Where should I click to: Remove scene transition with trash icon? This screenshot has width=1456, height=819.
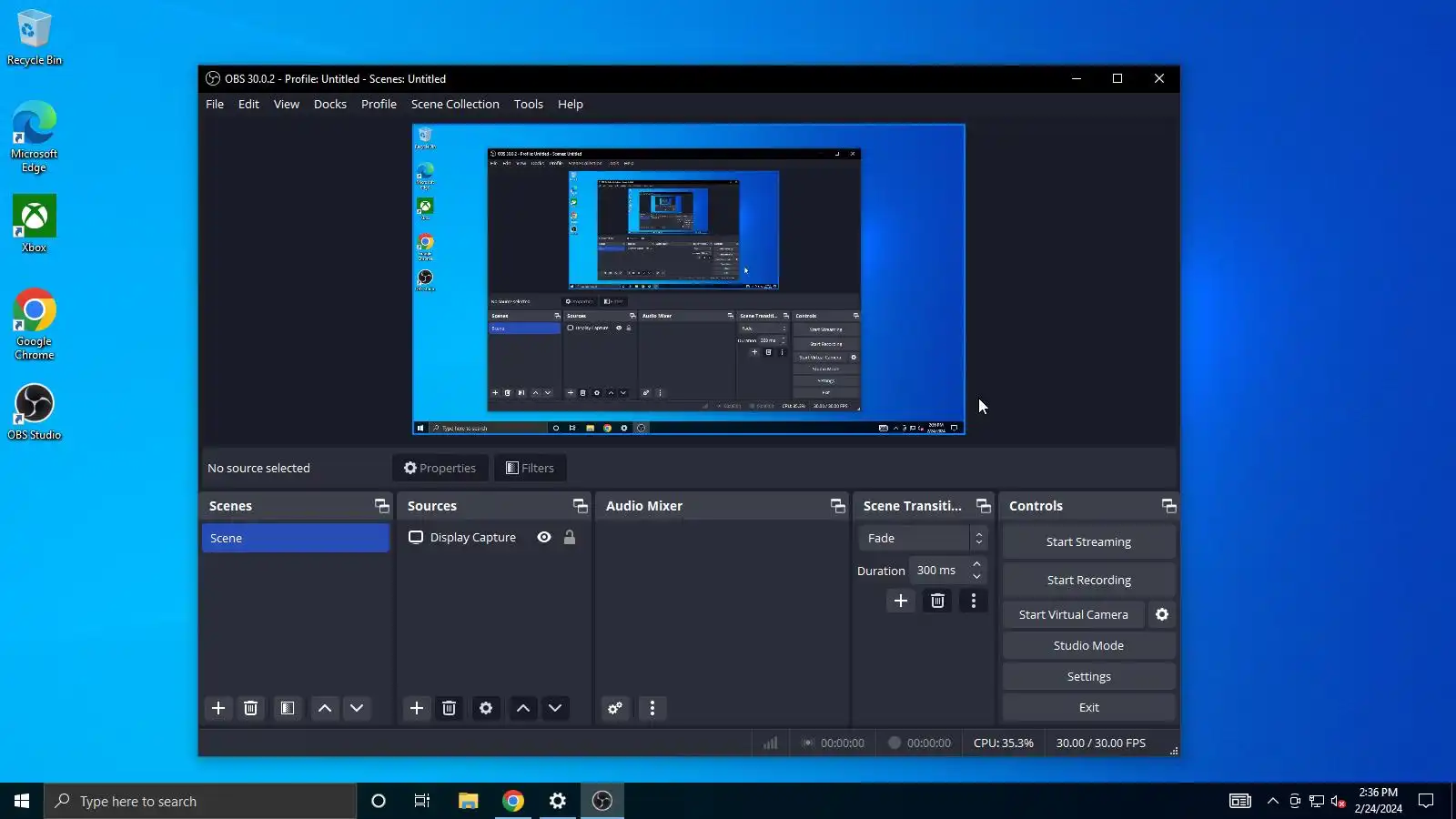pyautogui.click(x=937, y=601)
